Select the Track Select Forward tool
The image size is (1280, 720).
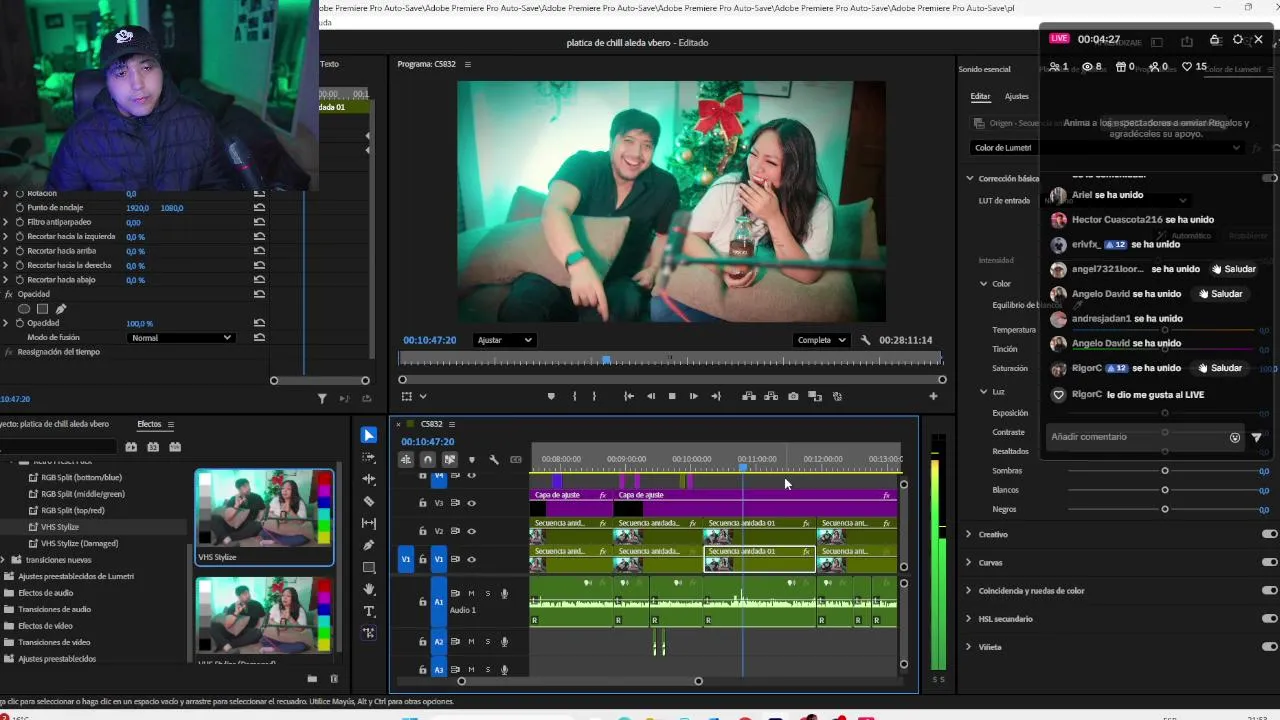point(369,457)
